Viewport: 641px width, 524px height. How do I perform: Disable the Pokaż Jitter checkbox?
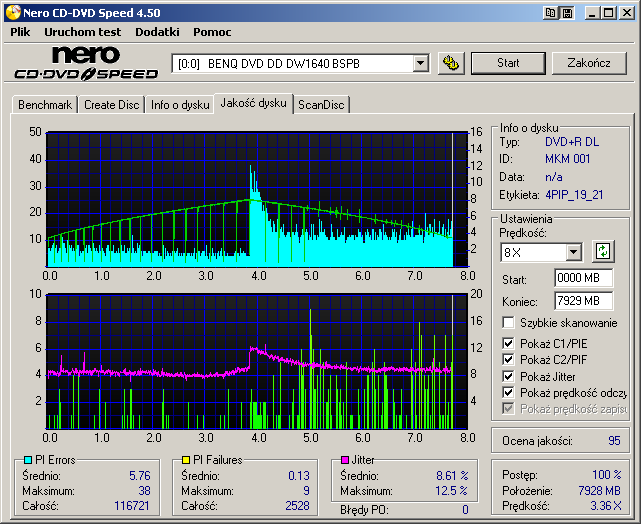click(508, 376)
